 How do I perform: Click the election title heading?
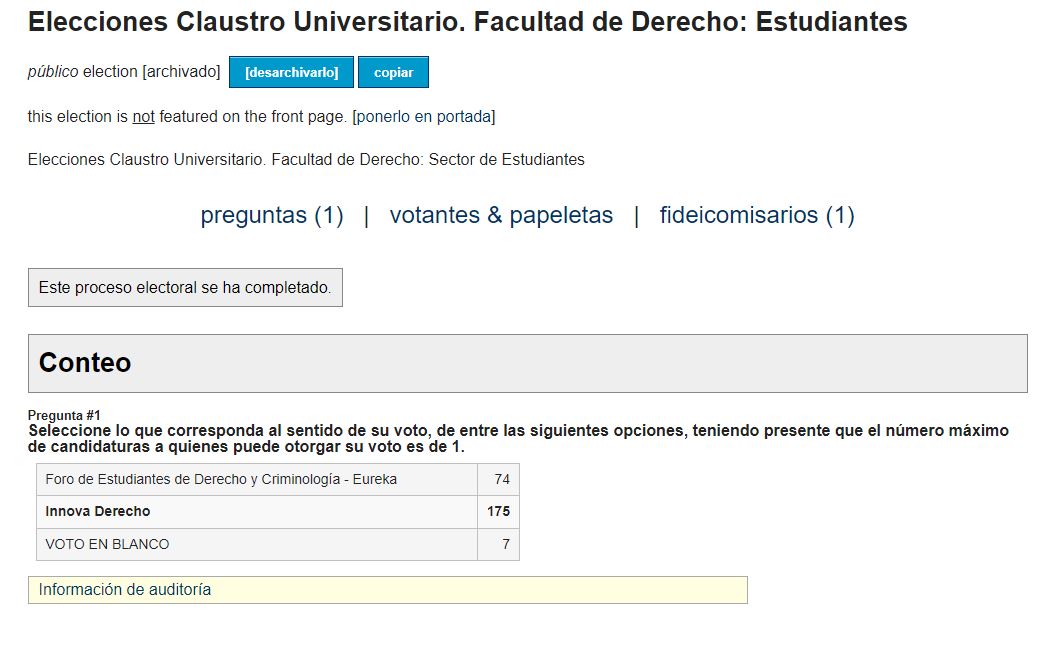tap(467, 22)
